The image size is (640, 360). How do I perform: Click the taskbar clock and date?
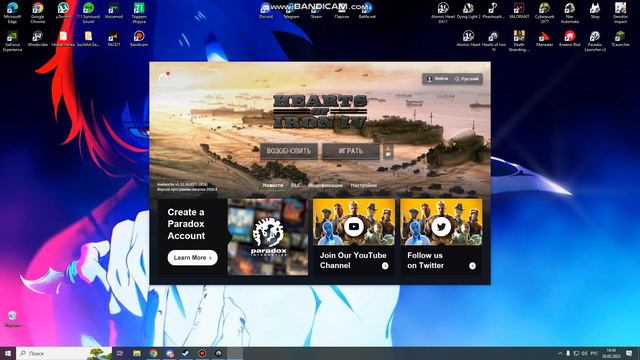click(x=611, y=353)
